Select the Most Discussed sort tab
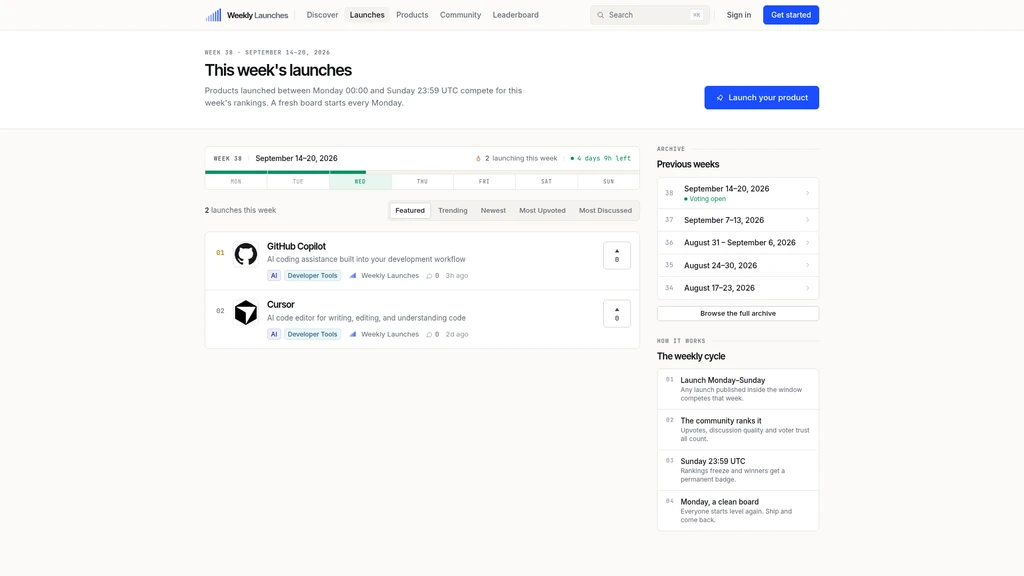Image resolution: width=1024 pixels, height=576 pixels. click(605, 210)
